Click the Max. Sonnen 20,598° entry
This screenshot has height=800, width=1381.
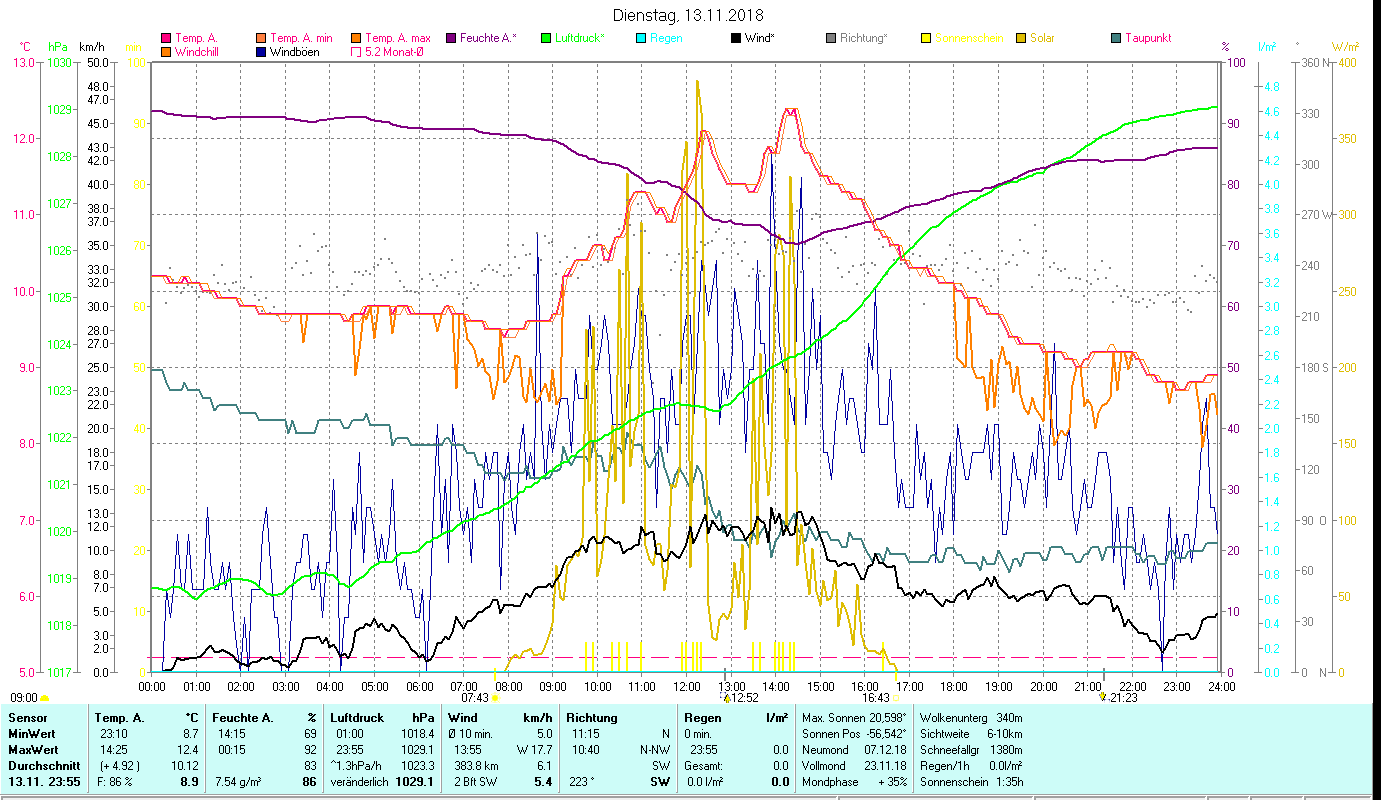tap(855, 718)
